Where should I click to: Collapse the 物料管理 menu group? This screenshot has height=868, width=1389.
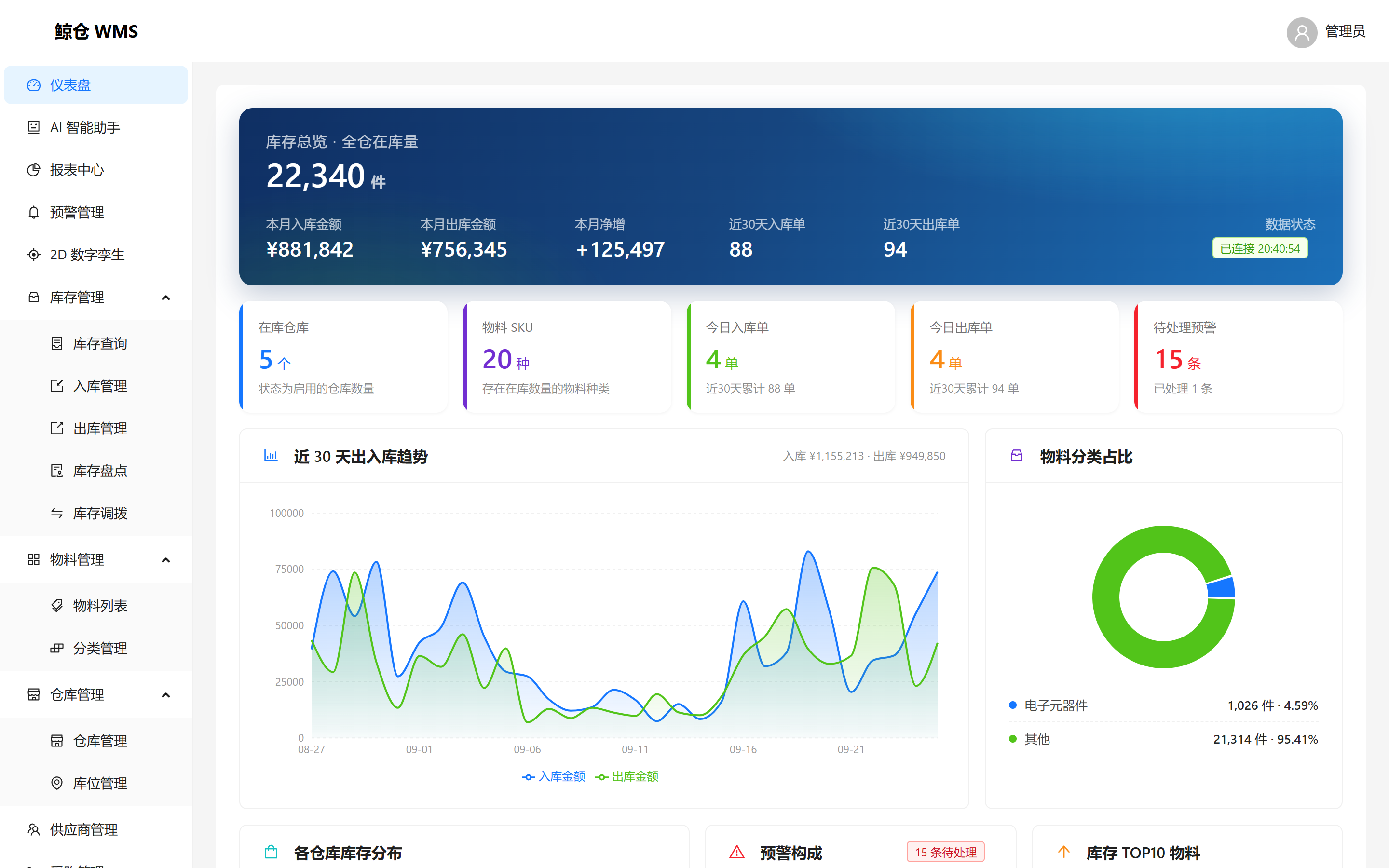pos(96,560)
